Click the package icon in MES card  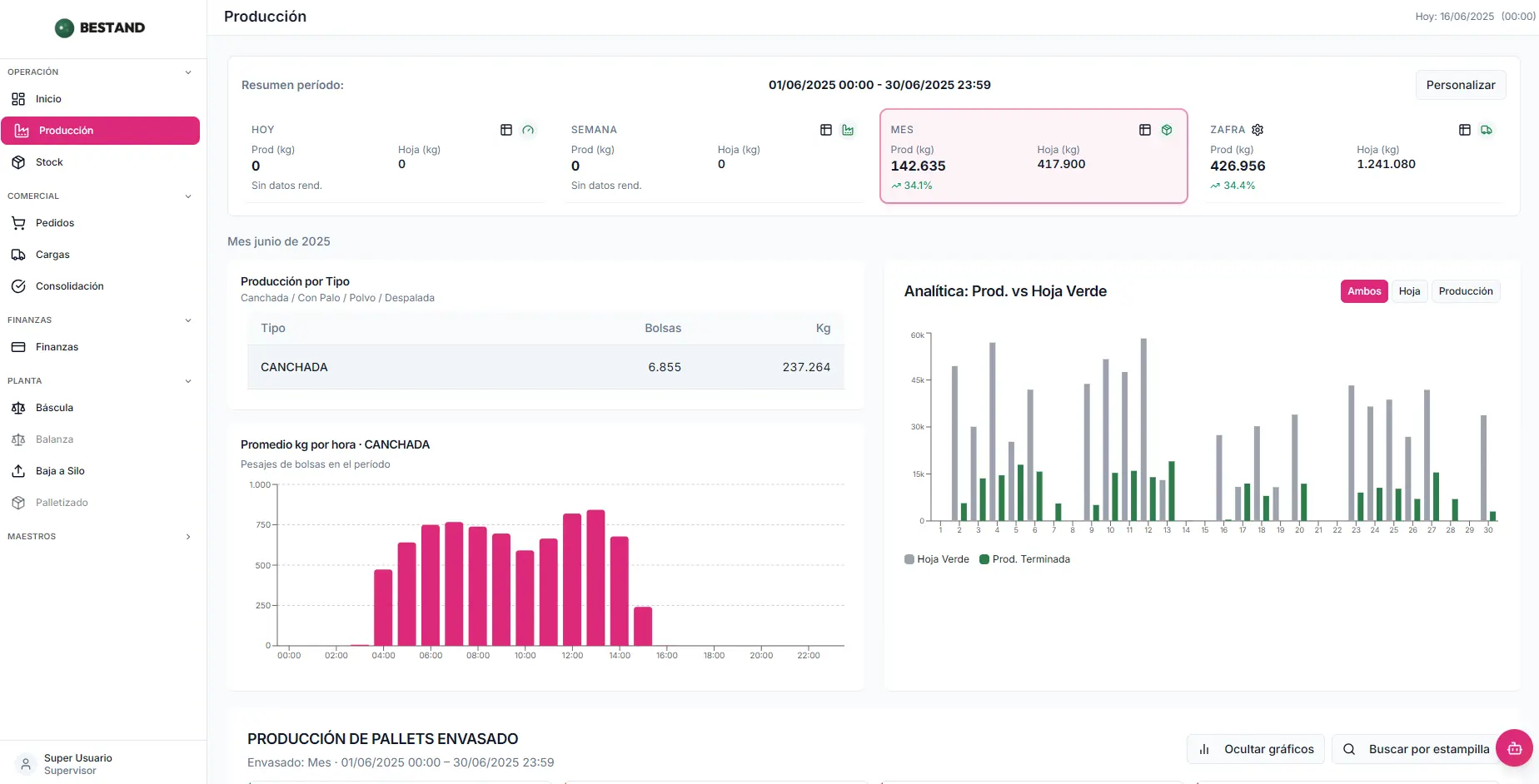(x=1167, y=130)
